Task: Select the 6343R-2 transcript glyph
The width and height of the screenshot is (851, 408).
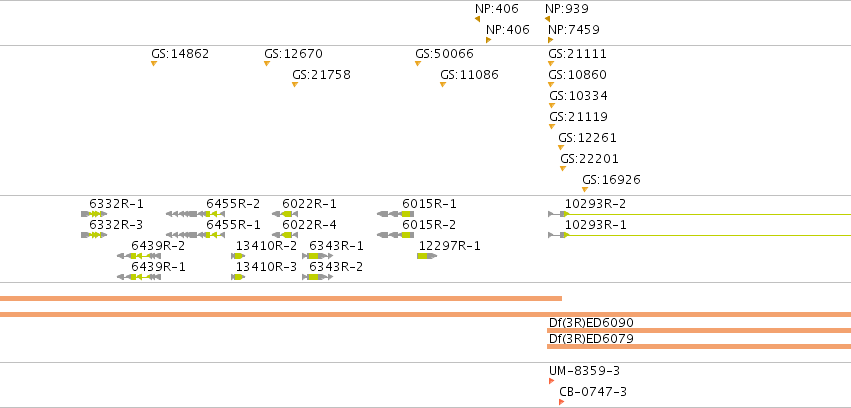Action: 317,277
